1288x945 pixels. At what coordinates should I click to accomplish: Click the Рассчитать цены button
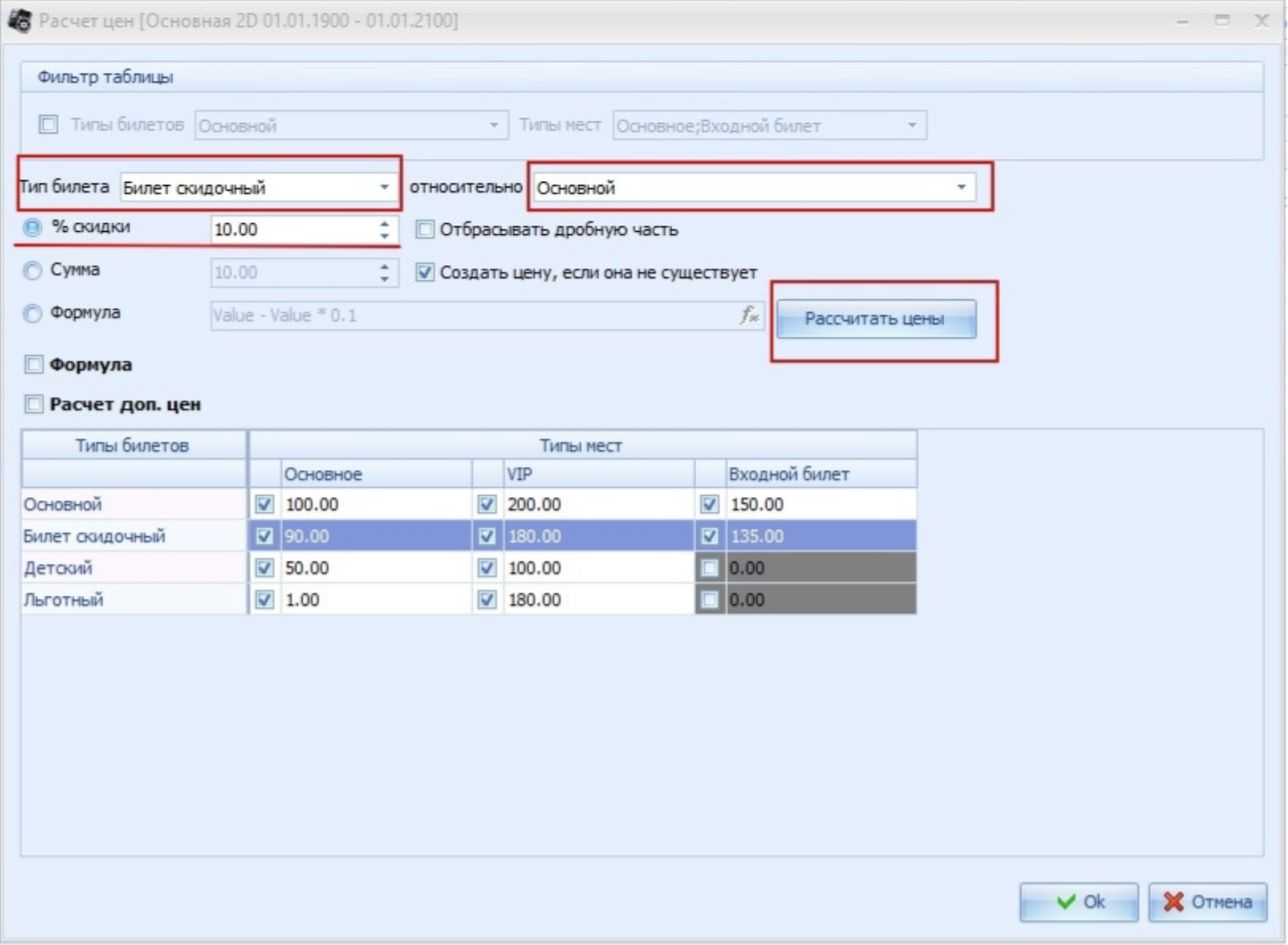876,318
